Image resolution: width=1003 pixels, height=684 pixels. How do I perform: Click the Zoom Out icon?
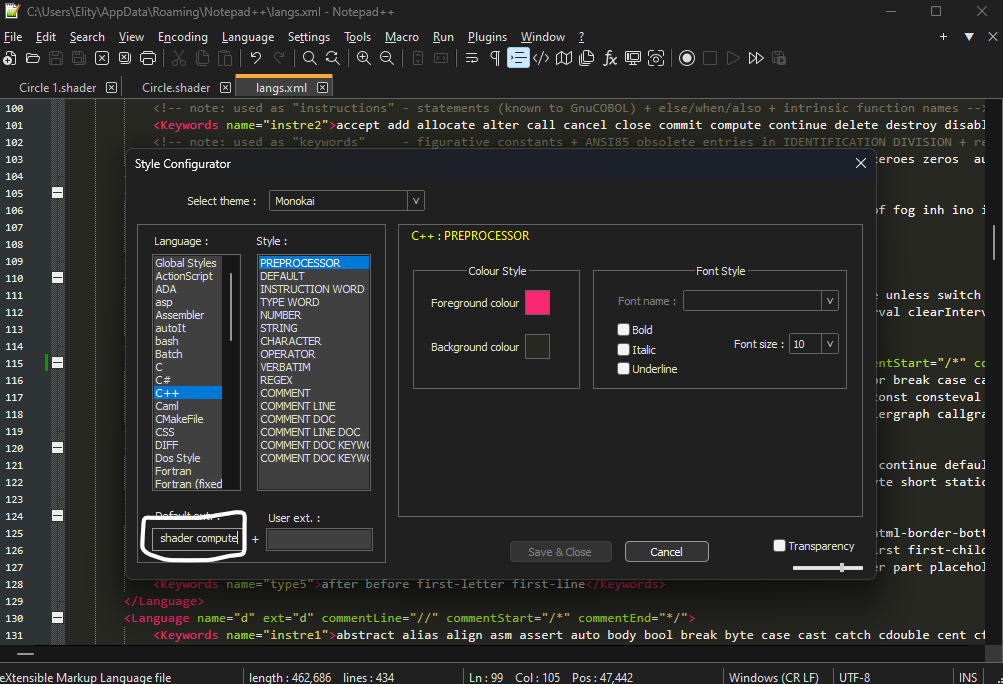[x=386, y=58]
